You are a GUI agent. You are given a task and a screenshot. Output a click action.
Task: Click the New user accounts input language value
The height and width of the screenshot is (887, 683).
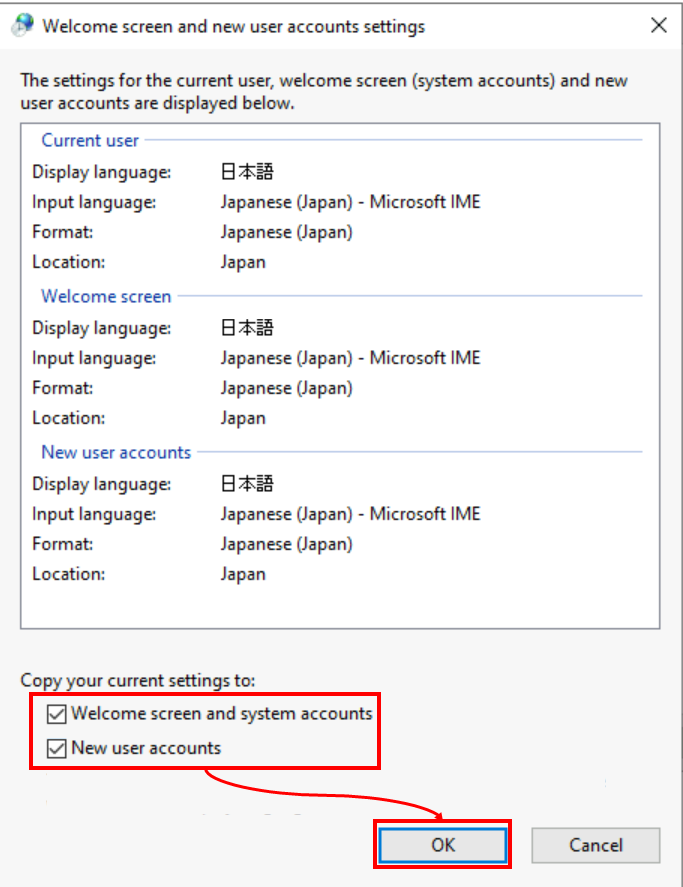tap(350, 514)
